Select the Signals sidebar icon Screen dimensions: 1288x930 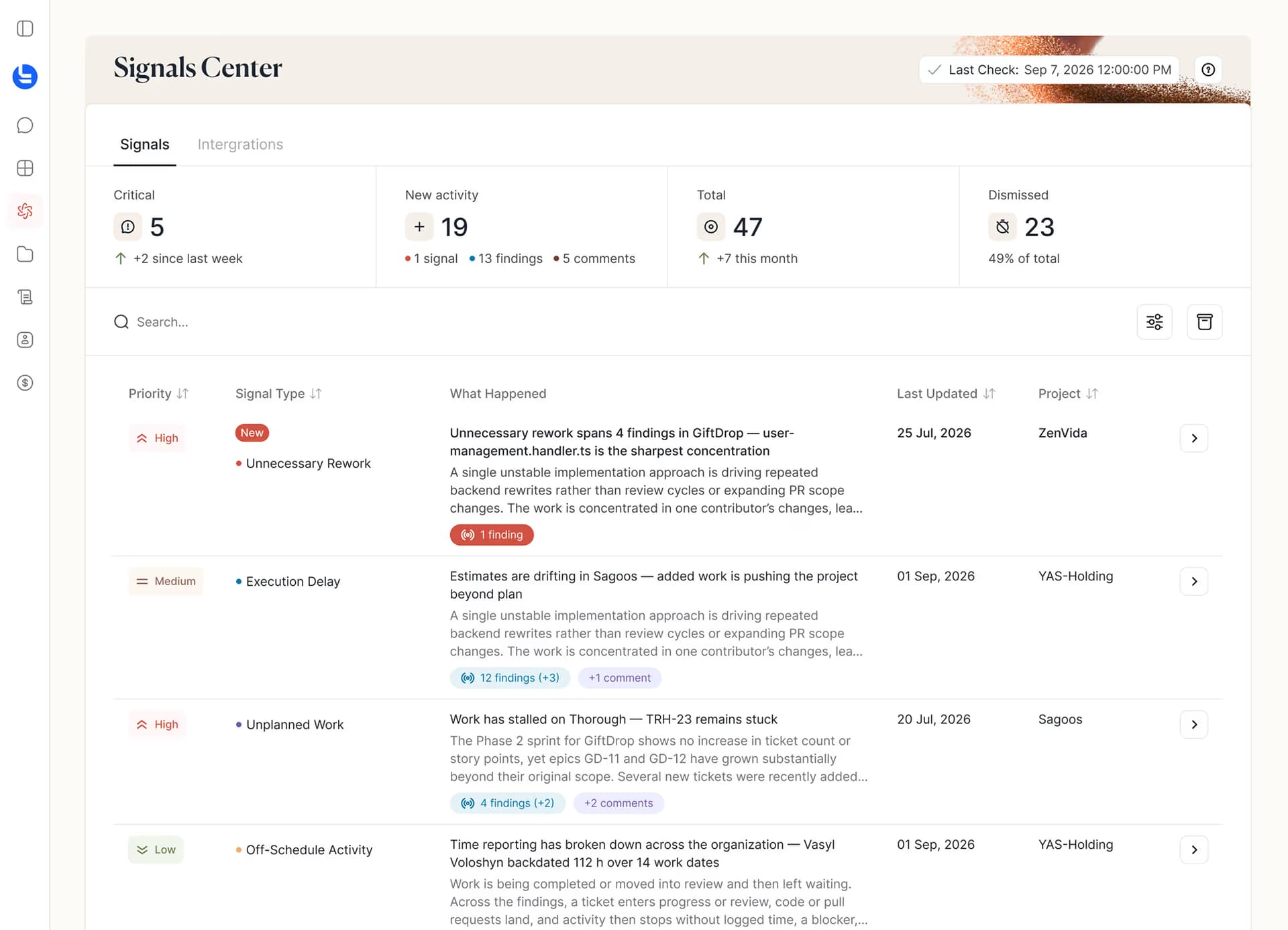[25, 211]
